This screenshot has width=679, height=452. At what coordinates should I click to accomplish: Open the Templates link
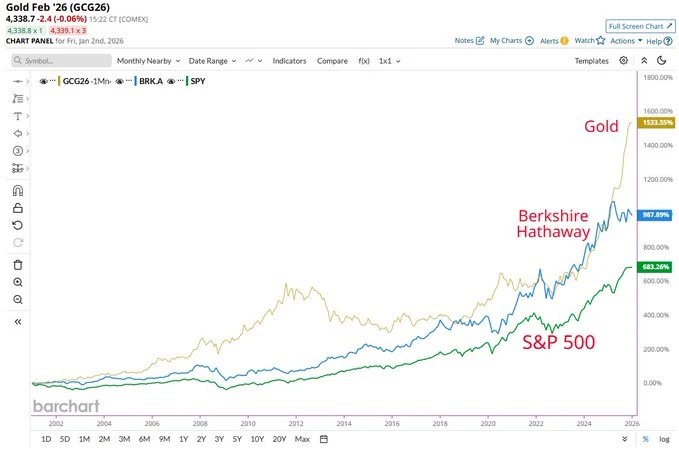(591, 60)
